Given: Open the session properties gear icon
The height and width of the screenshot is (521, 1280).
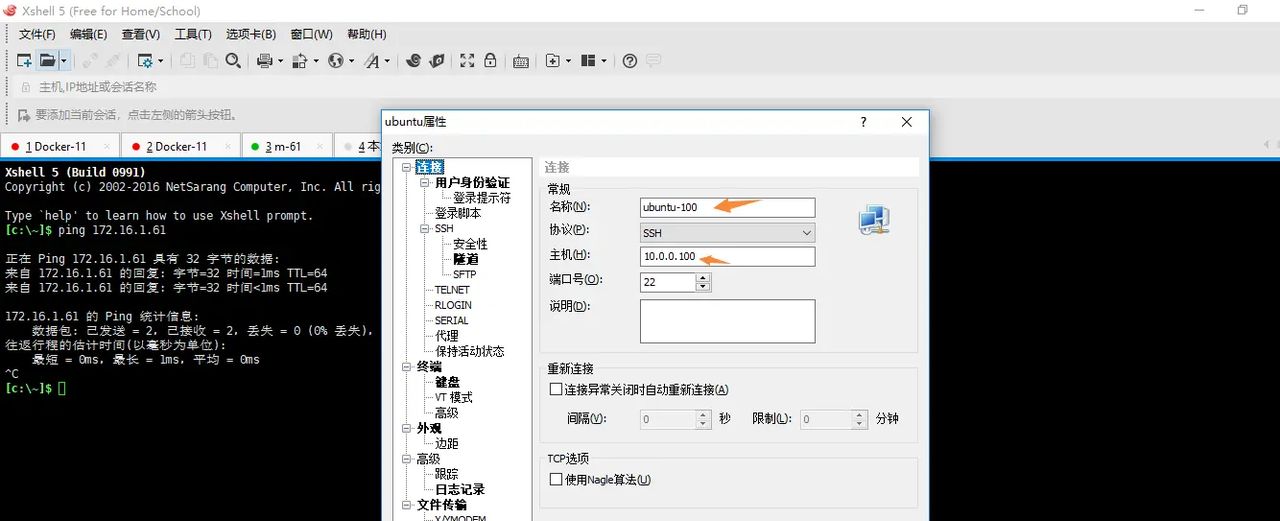Looking at the screenshot, I should (x=145, y=61).
